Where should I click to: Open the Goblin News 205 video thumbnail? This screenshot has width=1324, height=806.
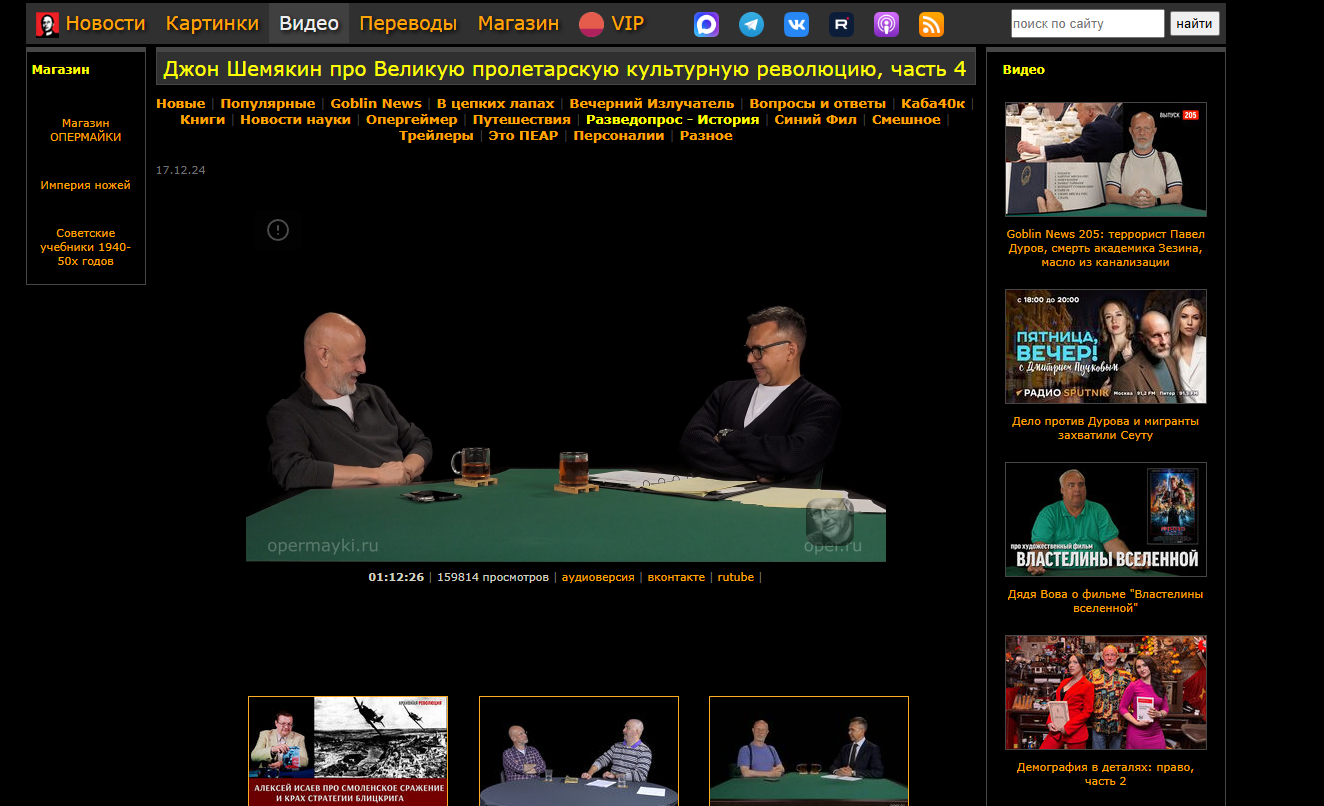(1106, 159)
